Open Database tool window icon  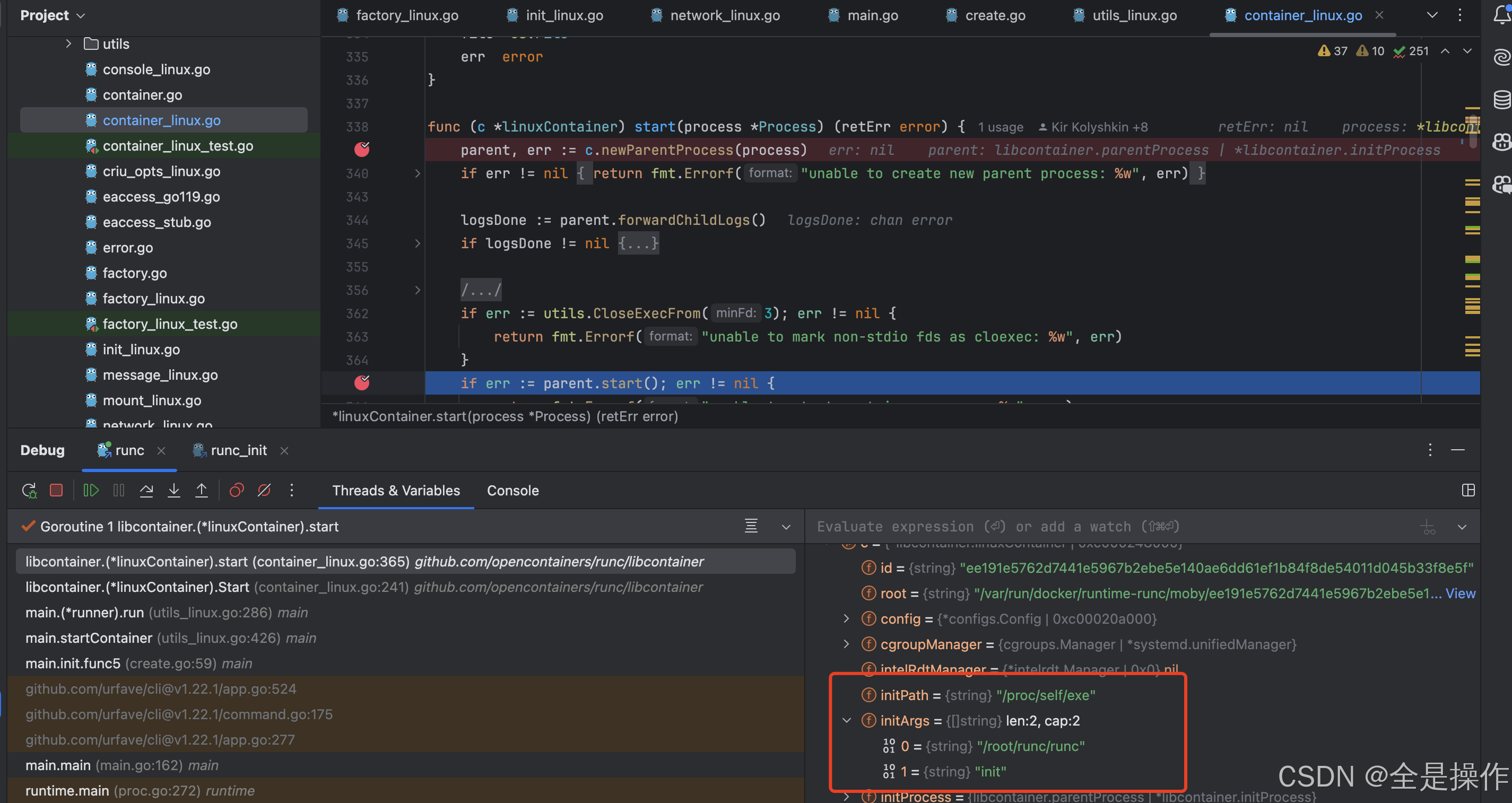pyautogui.click(x=1501, y=99)
